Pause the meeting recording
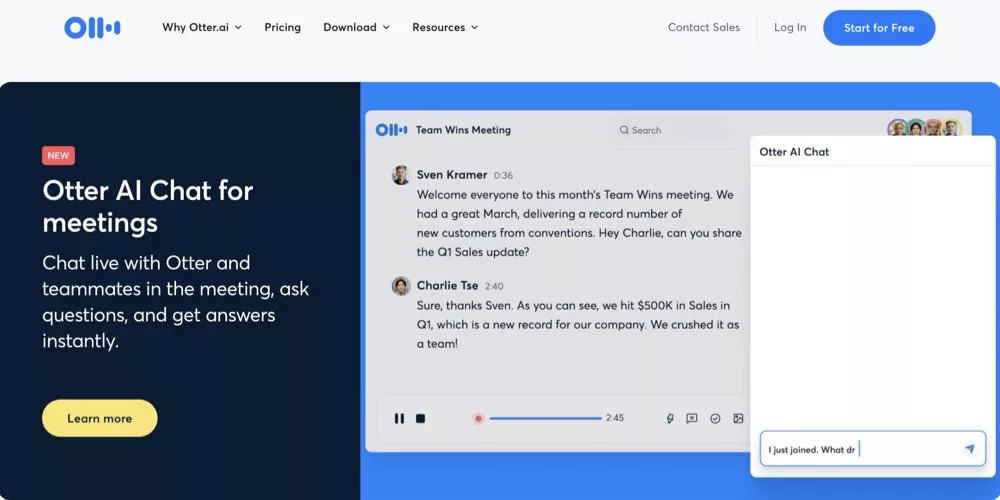 click(399, 418)
